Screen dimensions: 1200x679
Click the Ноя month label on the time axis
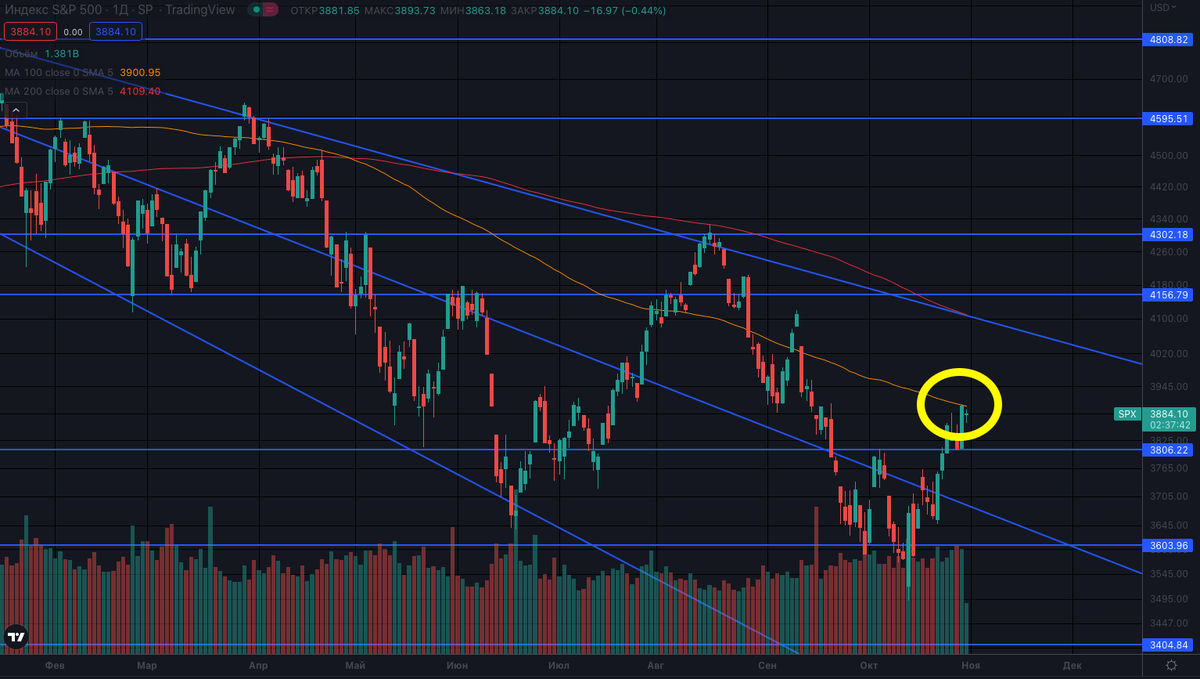tap(970, 664)
